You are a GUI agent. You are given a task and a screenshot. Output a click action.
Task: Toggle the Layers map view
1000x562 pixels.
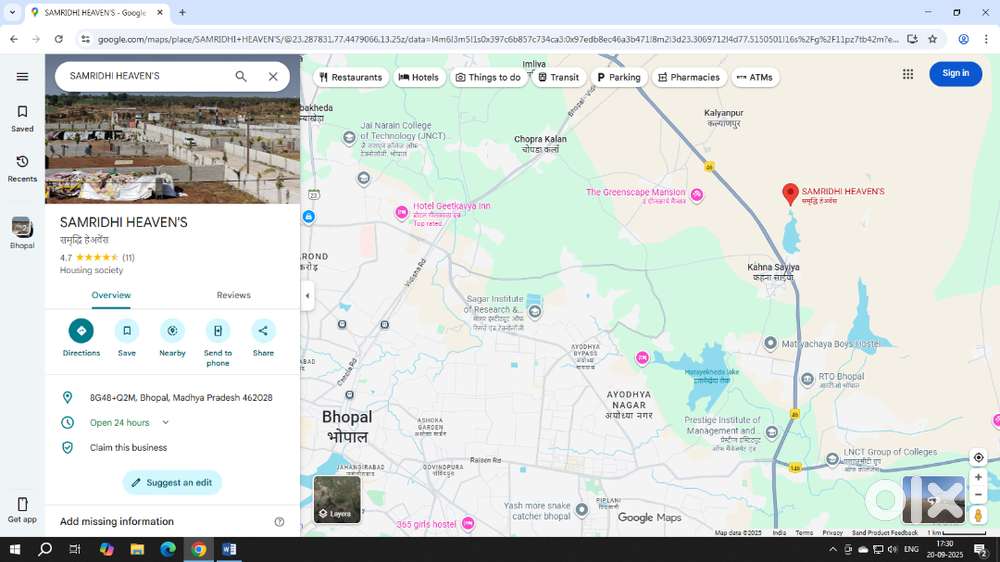pos(337,499)
